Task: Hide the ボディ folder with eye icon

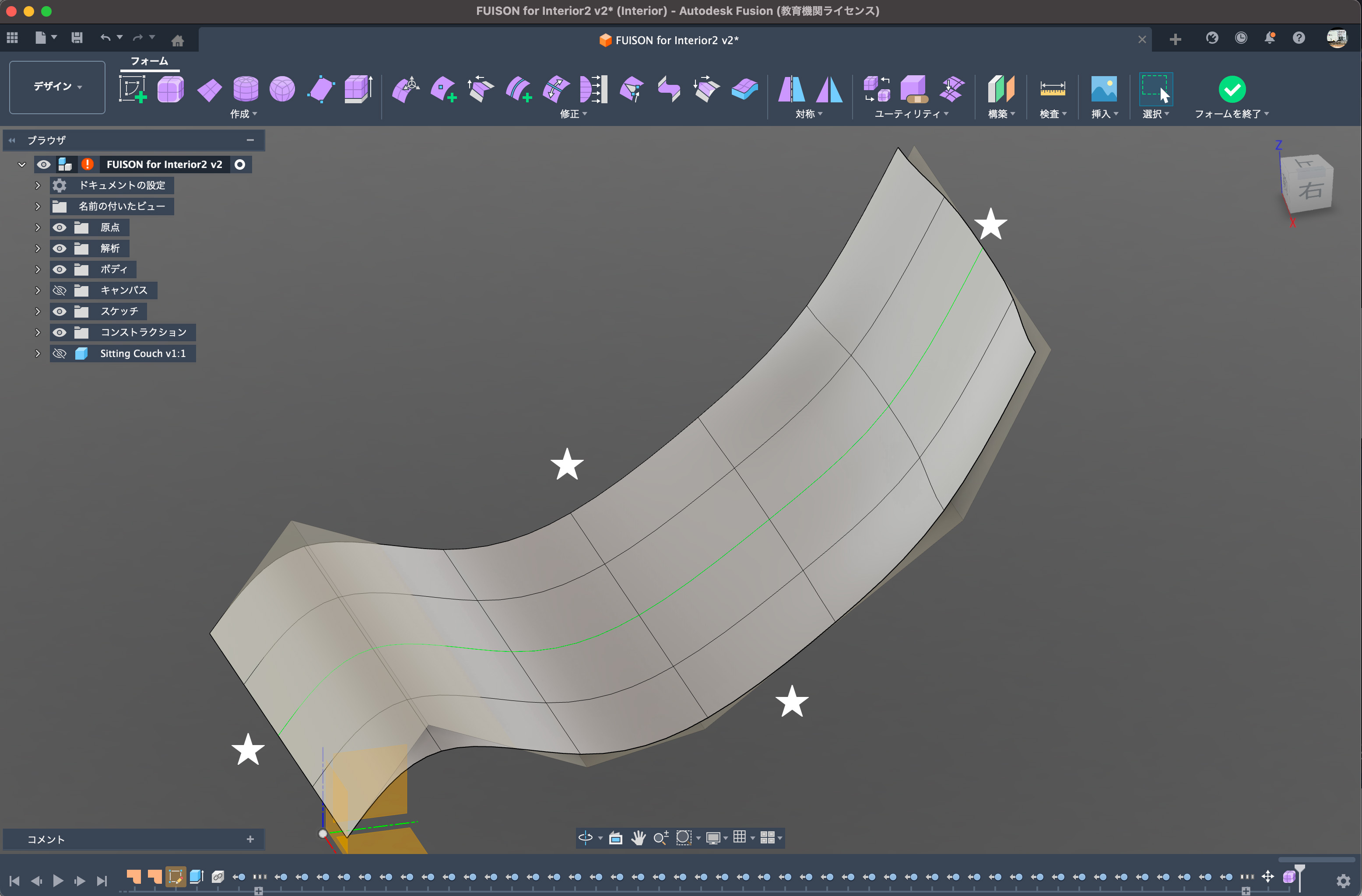Action: click(60, 269)
